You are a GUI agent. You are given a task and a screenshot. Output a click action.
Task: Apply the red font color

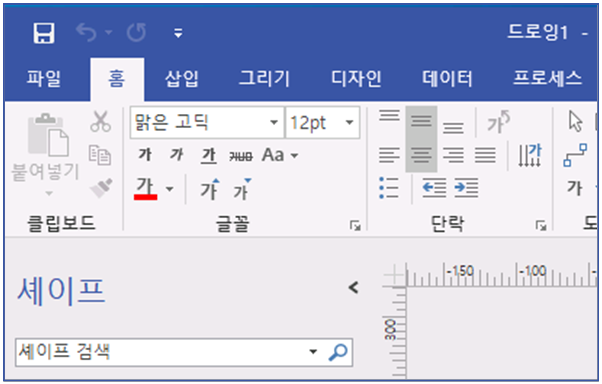[x=146, y=188]
